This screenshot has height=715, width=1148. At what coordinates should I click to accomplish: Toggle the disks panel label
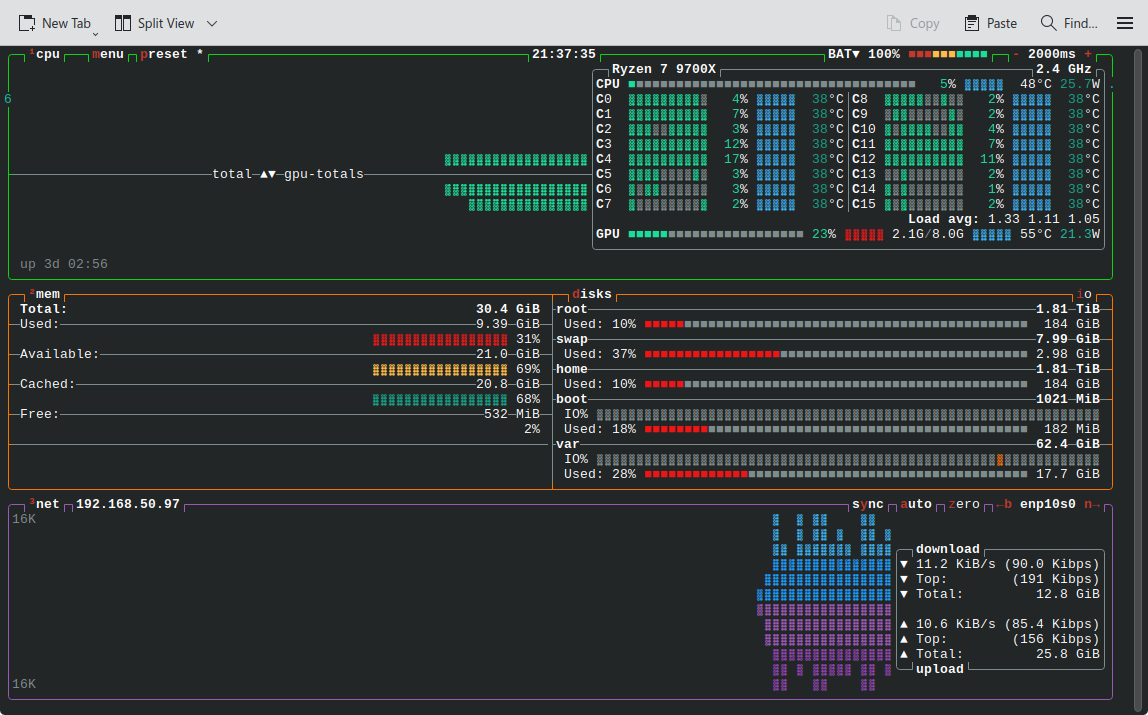coord(592,294)
